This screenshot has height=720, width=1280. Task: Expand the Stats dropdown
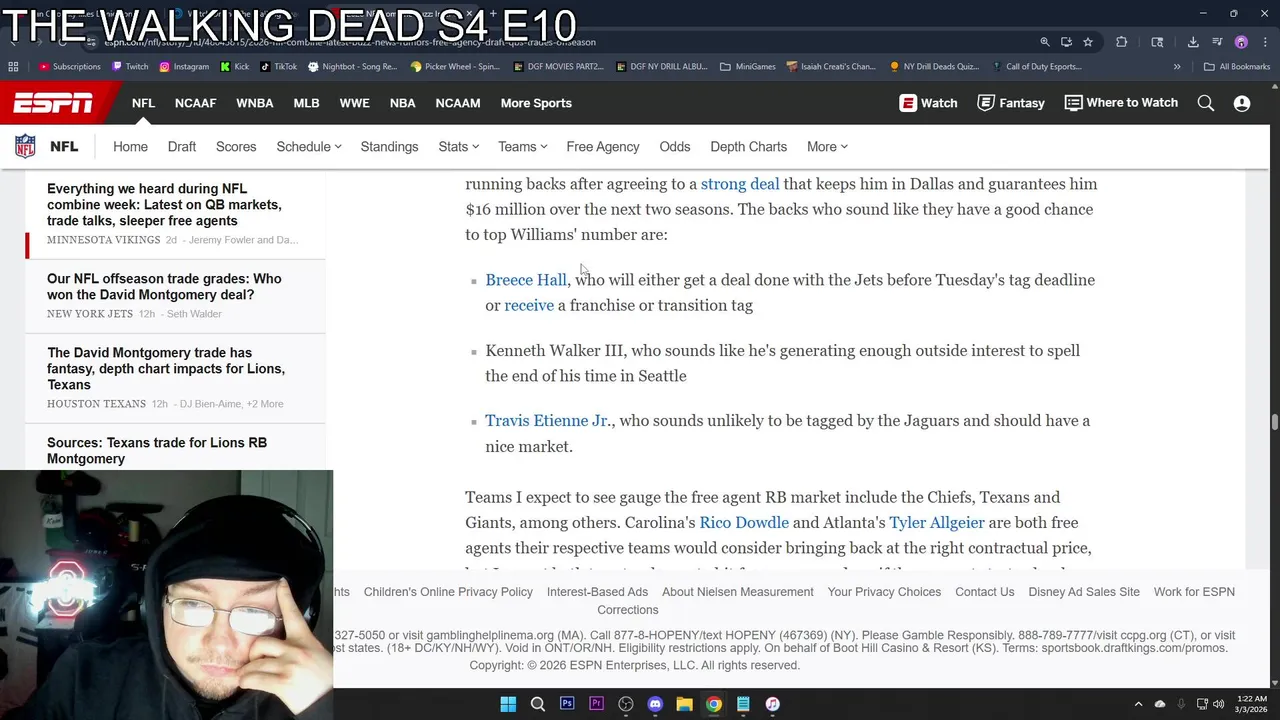point(459,147)
